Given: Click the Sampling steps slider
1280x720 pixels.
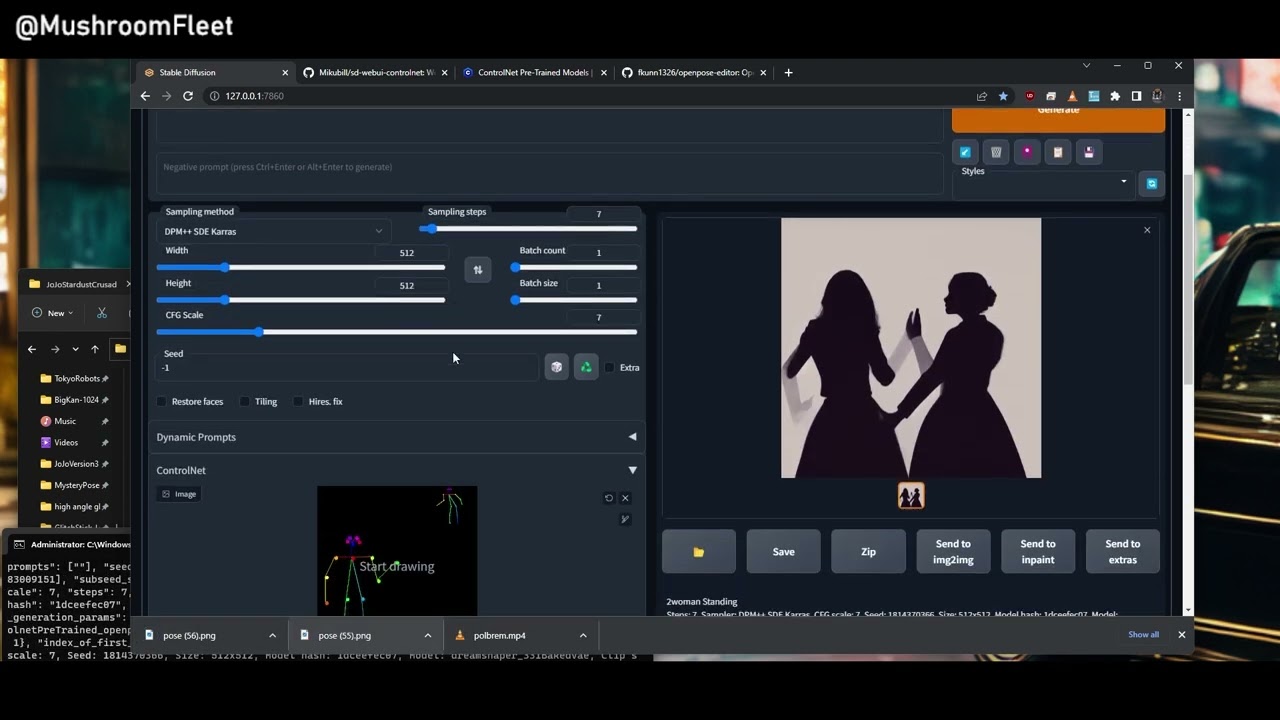Looking at the screenshot, I should (530, 229).
